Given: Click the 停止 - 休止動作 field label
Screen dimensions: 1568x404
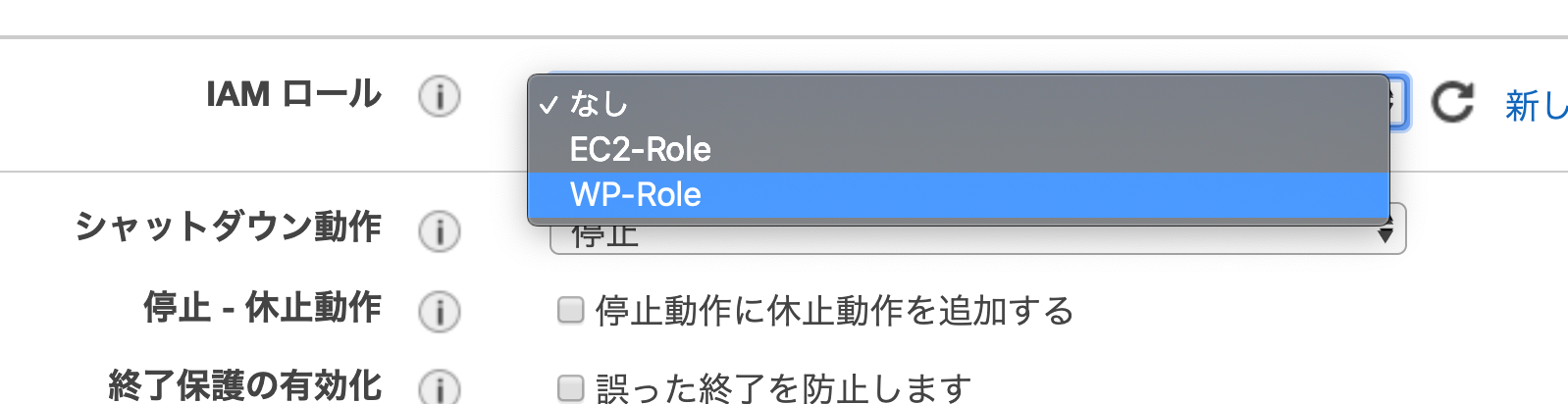Looking at the screenshot, I should 263,307.
